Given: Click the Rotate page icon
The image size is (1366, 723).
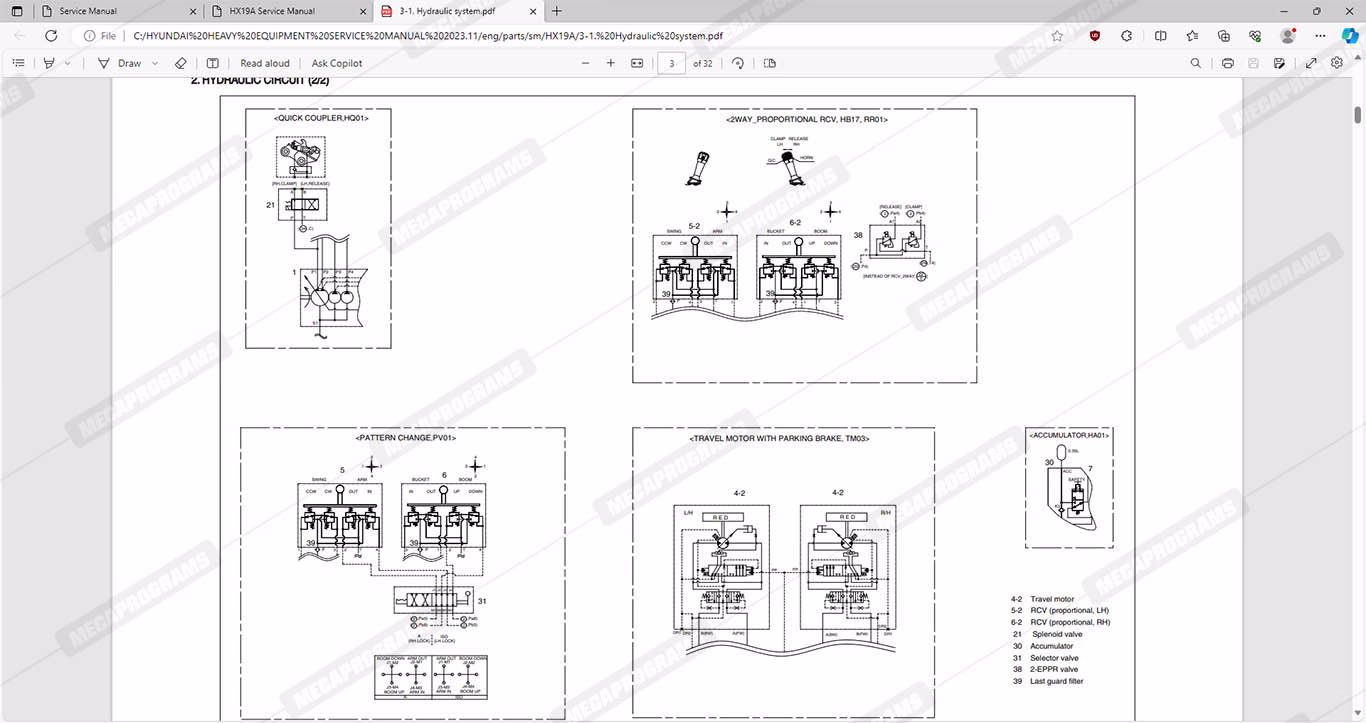Looking at the screenshot, I should 738,63.
